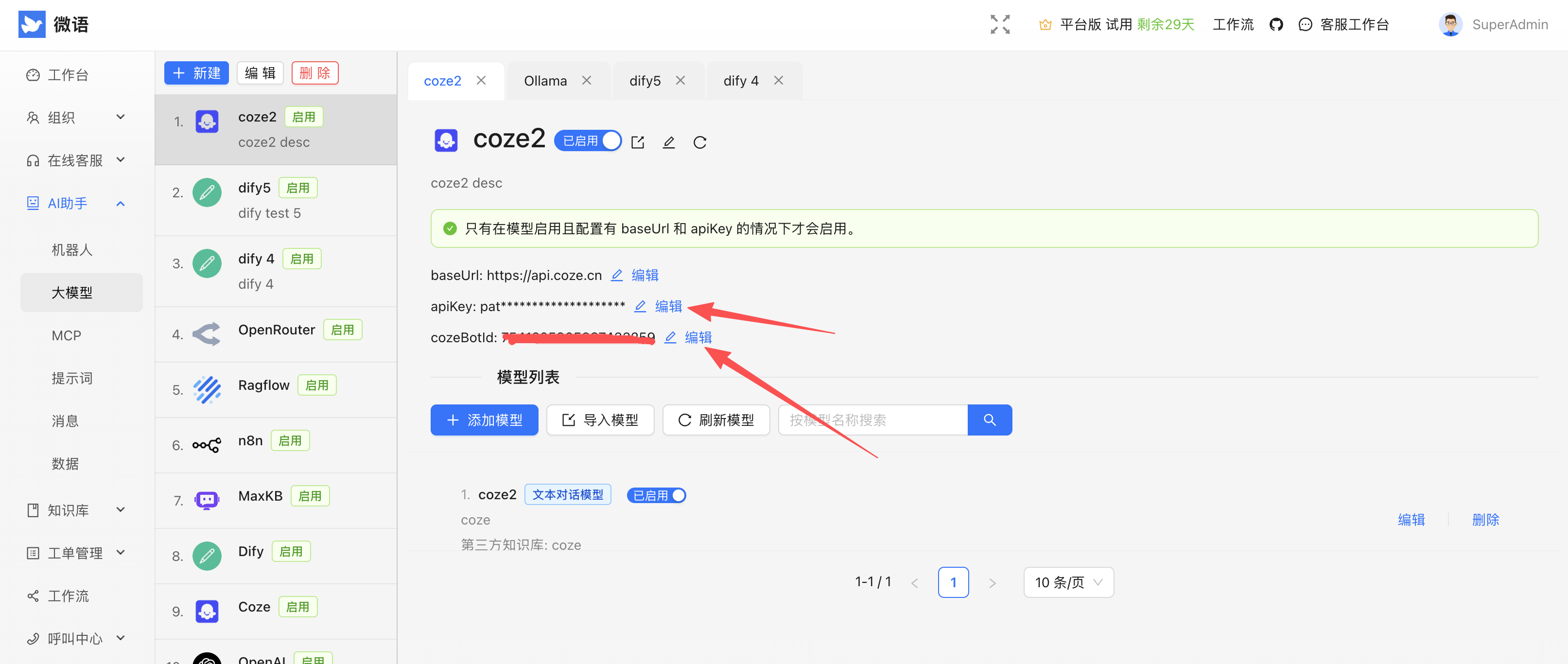Screen dimensions: 1568x664
Task: Click the pencil edit icon next to coze2 title
Action: tap(668, 142)
